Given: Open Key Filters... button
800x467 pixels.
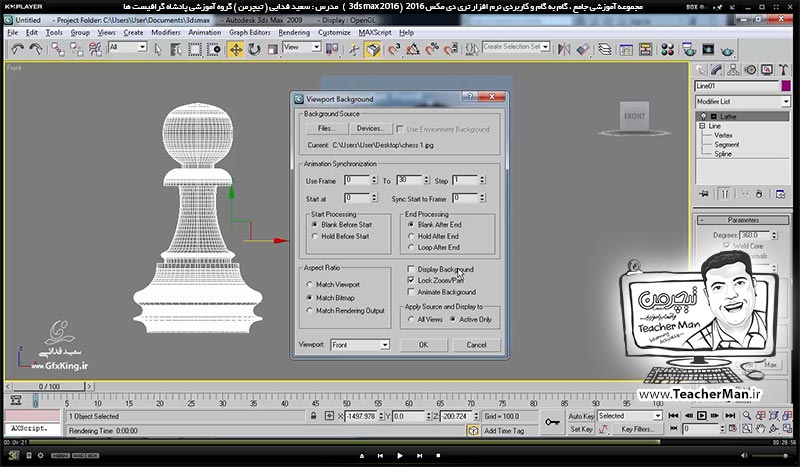Looking at the screenshot, I should pyautogui.click(x=638, y=429).
